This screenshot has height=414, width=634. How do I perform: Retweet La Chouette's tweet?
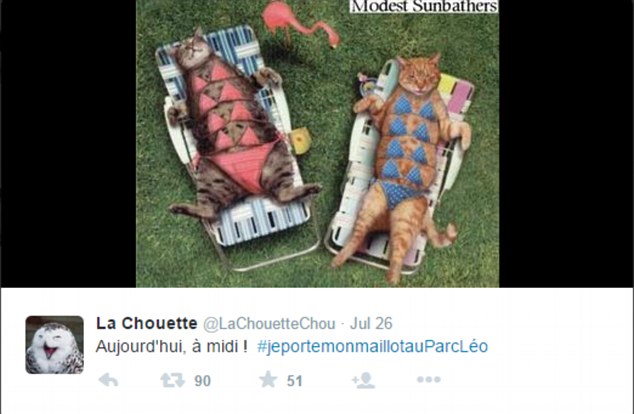[172, 380]
